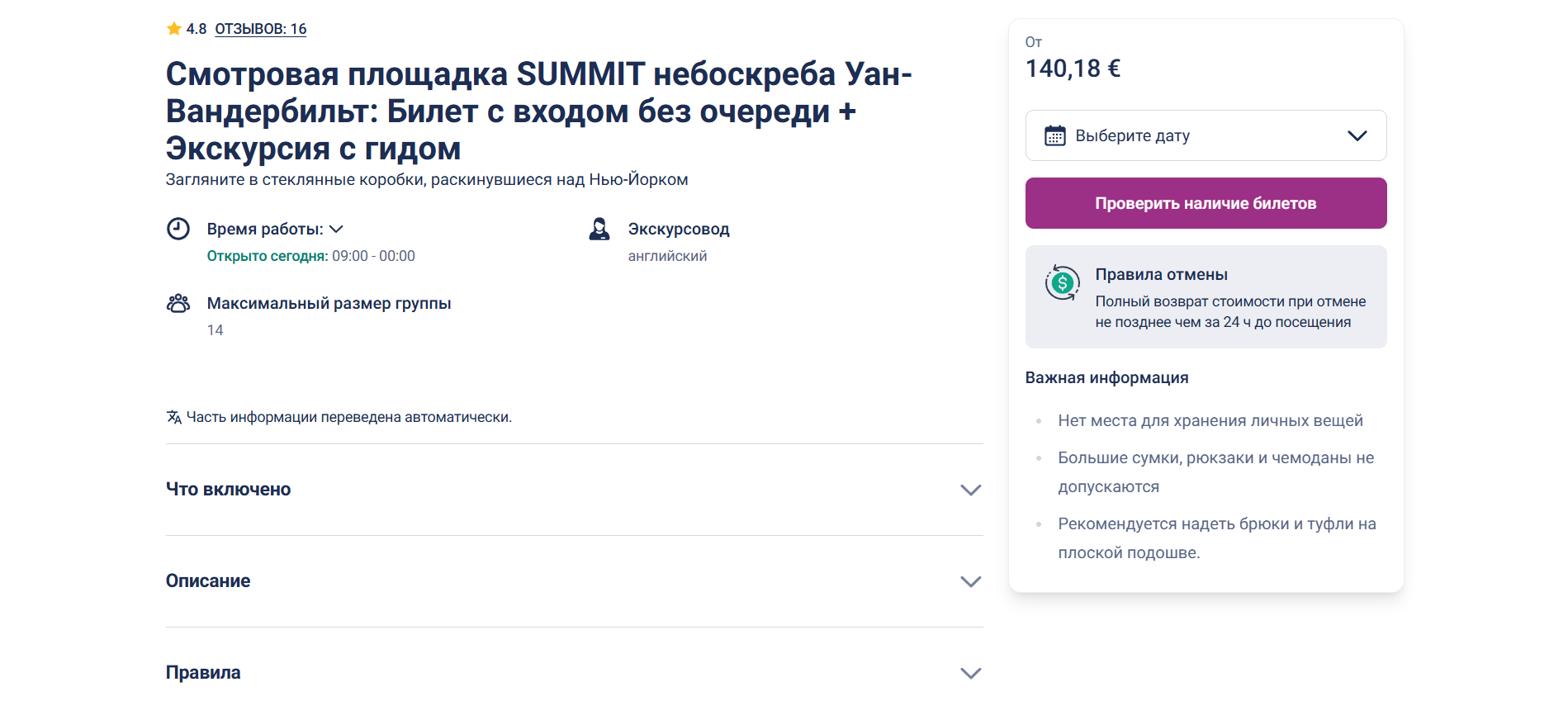Screen dimensions: 1568x701
Task: Click the tour guide person icon
Action: [x=599, y=229]
